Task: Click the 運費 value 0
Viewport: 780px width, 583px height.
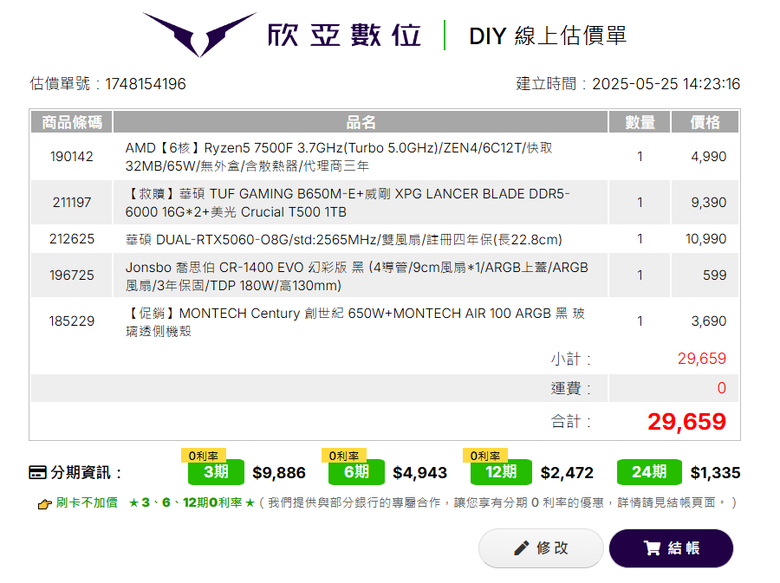Action: [721, 388]
